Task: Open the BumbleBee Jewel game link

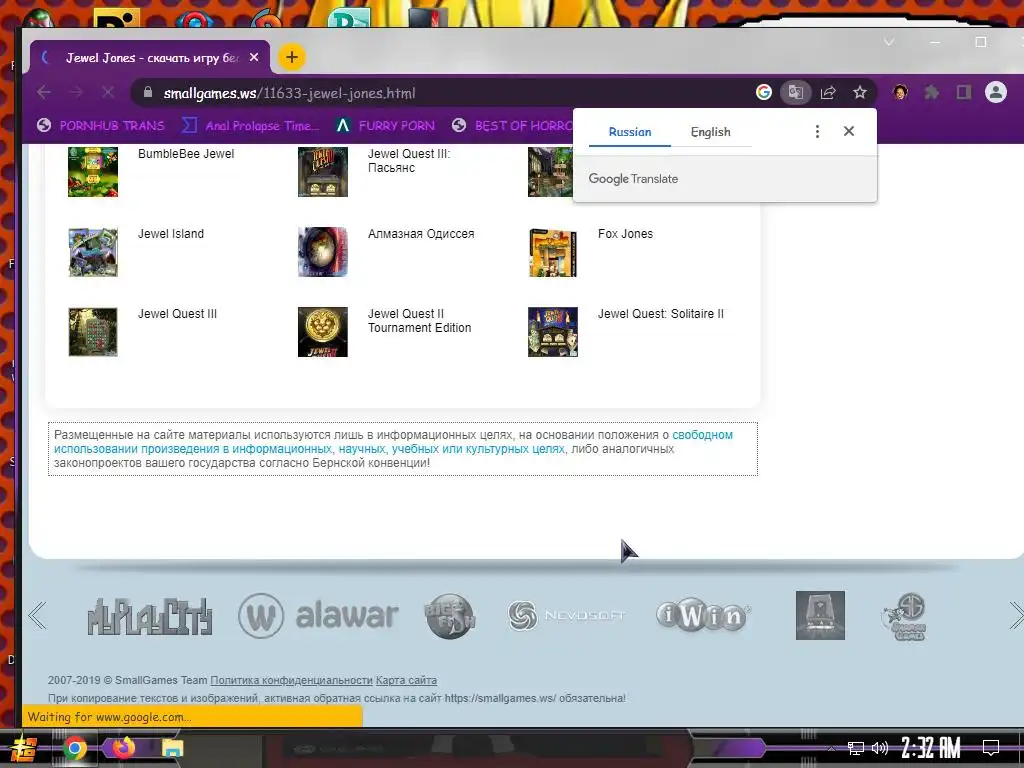Action: [x=186, y=153]
